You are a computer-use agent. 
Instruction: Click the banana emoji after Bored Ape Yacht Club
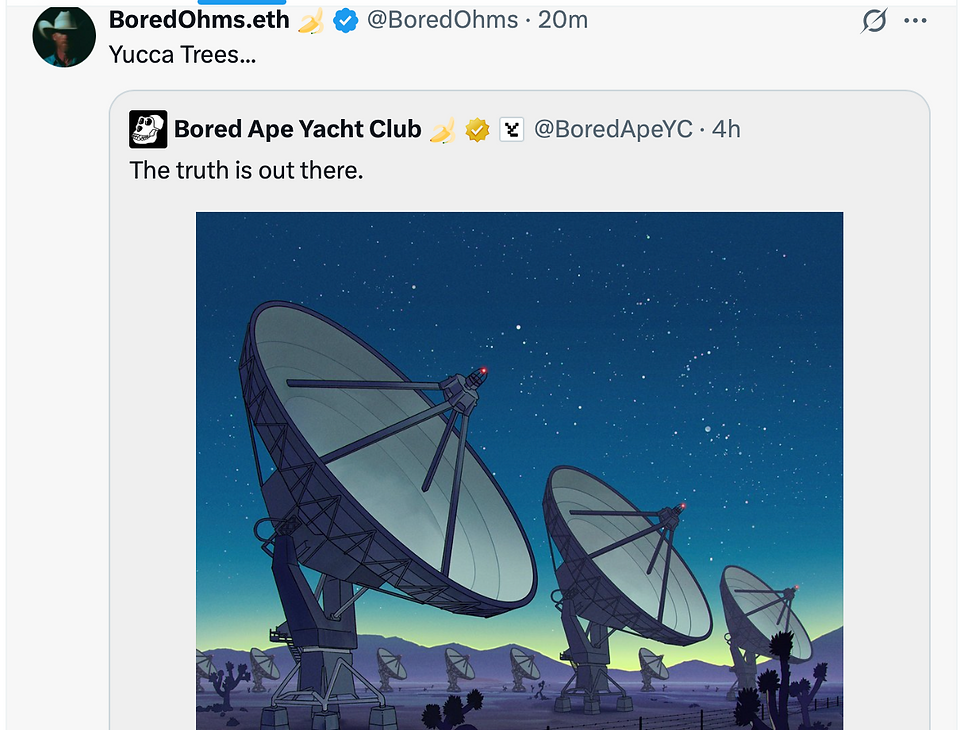tap(443, 130)
